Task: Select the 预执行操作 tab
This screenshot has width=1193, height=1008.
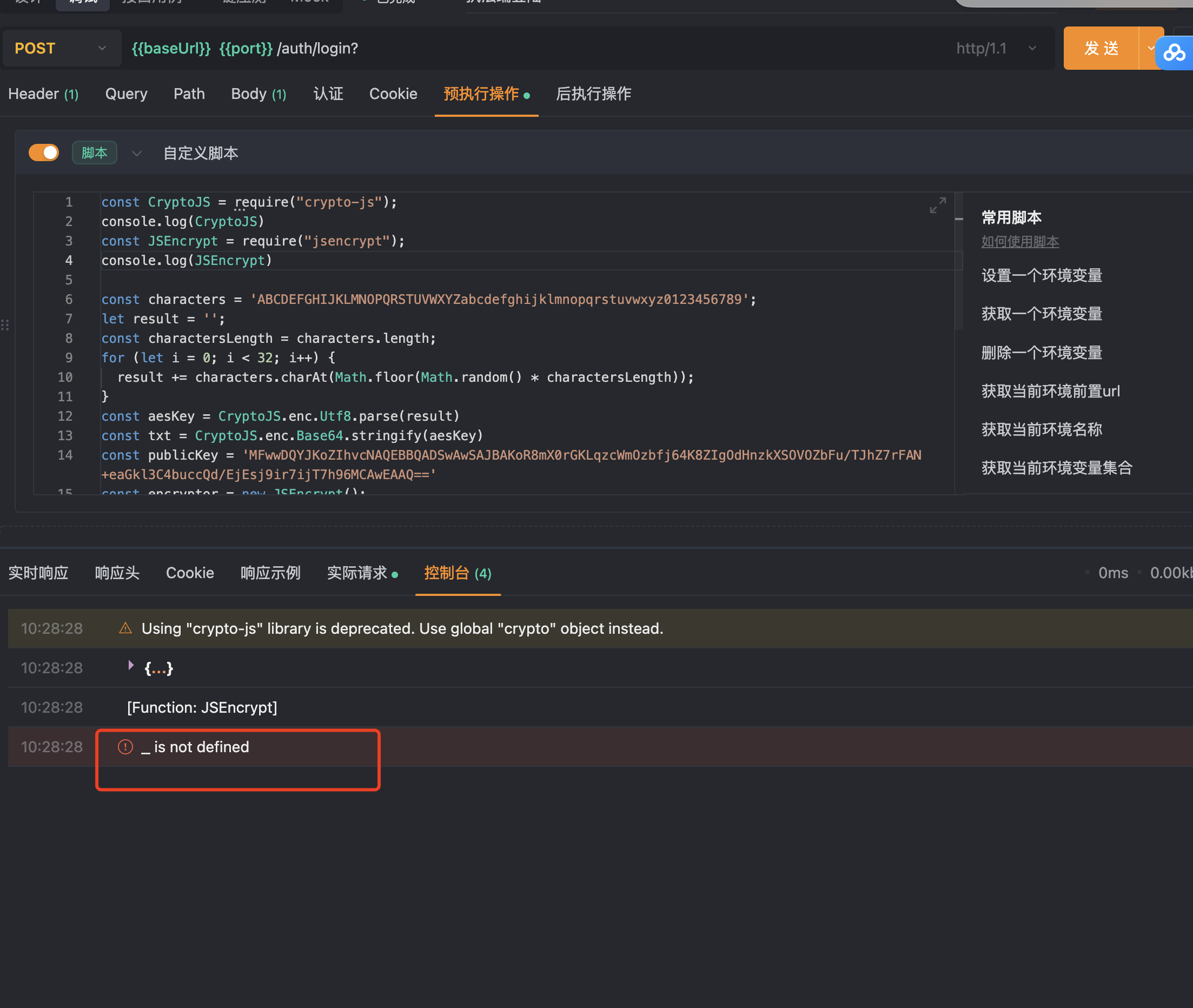Action: pos(486,94)
